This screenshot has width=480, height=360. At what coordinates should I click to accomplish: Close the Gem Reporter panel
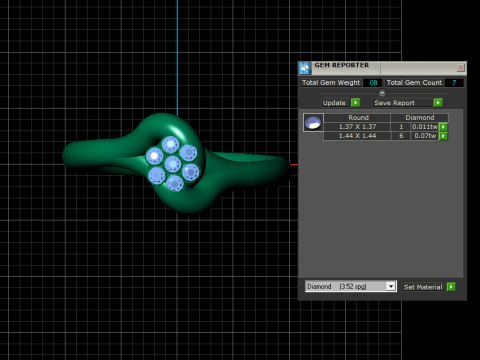pos(461,68)
